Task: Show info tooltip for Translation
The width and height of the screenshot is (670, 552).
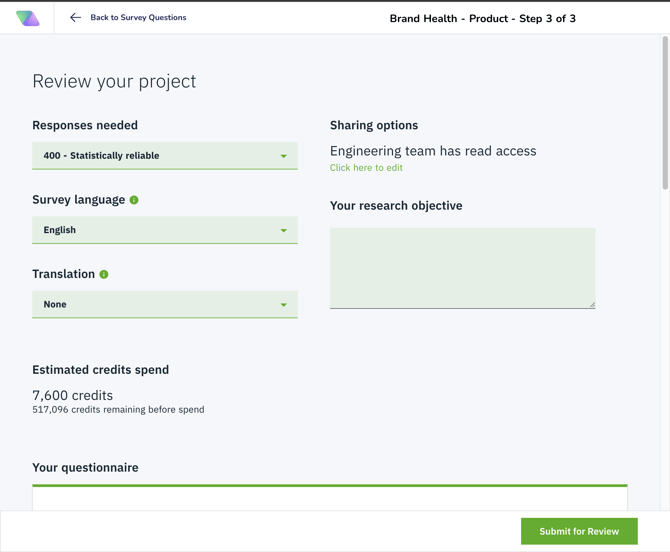Action: pyautogui.click(x=104, y=274)
